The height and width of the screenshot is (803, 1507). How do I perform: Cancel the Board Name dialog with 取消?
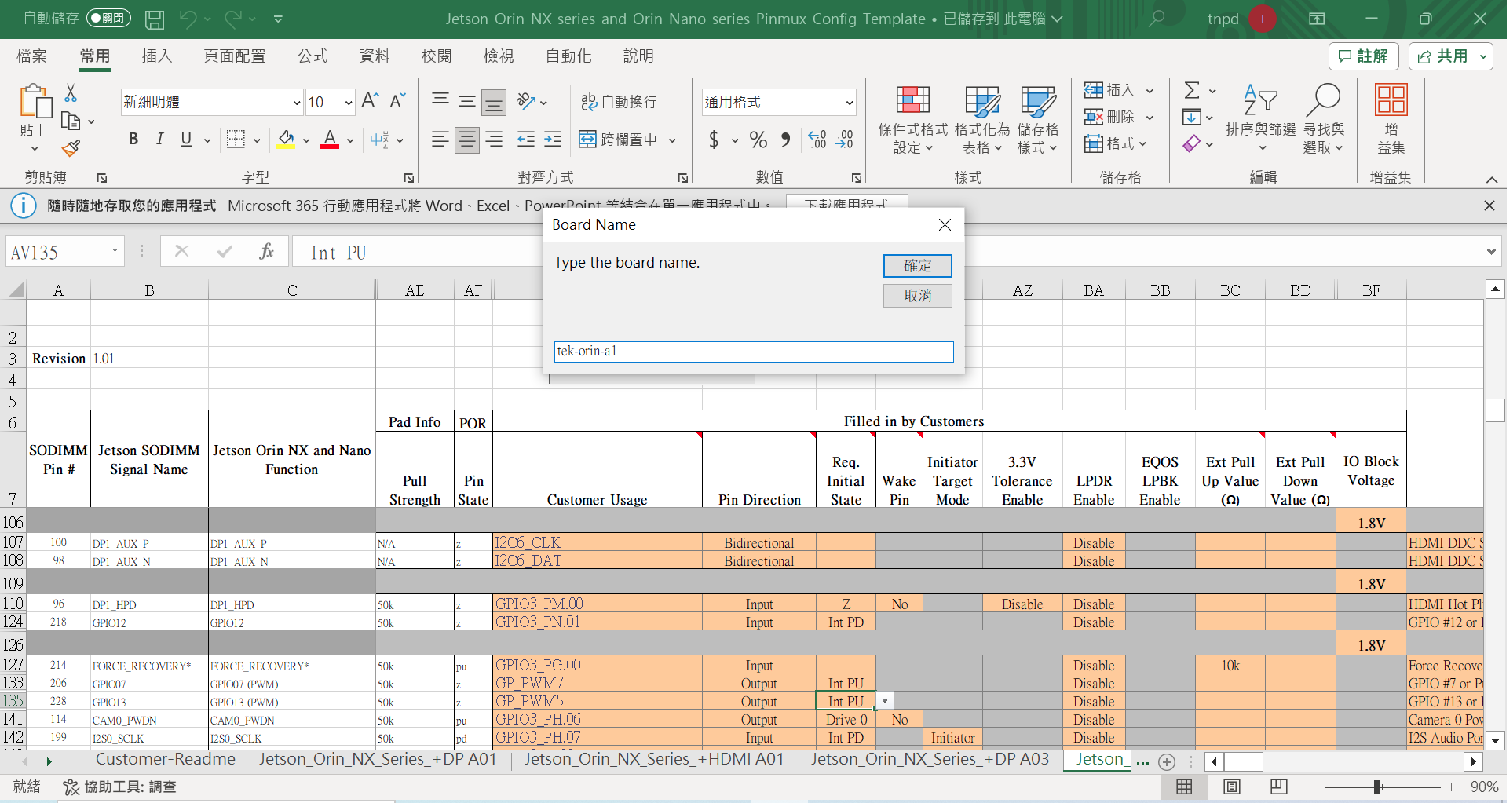tap(917, 296)
